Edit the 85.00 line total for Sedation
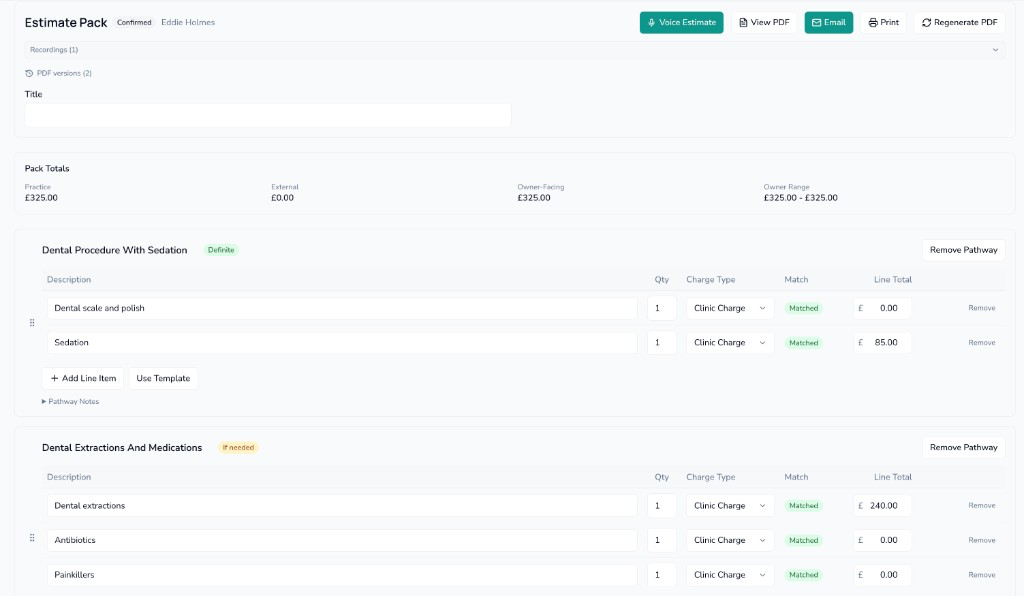1024x596 pixels. tap(882, 343)
